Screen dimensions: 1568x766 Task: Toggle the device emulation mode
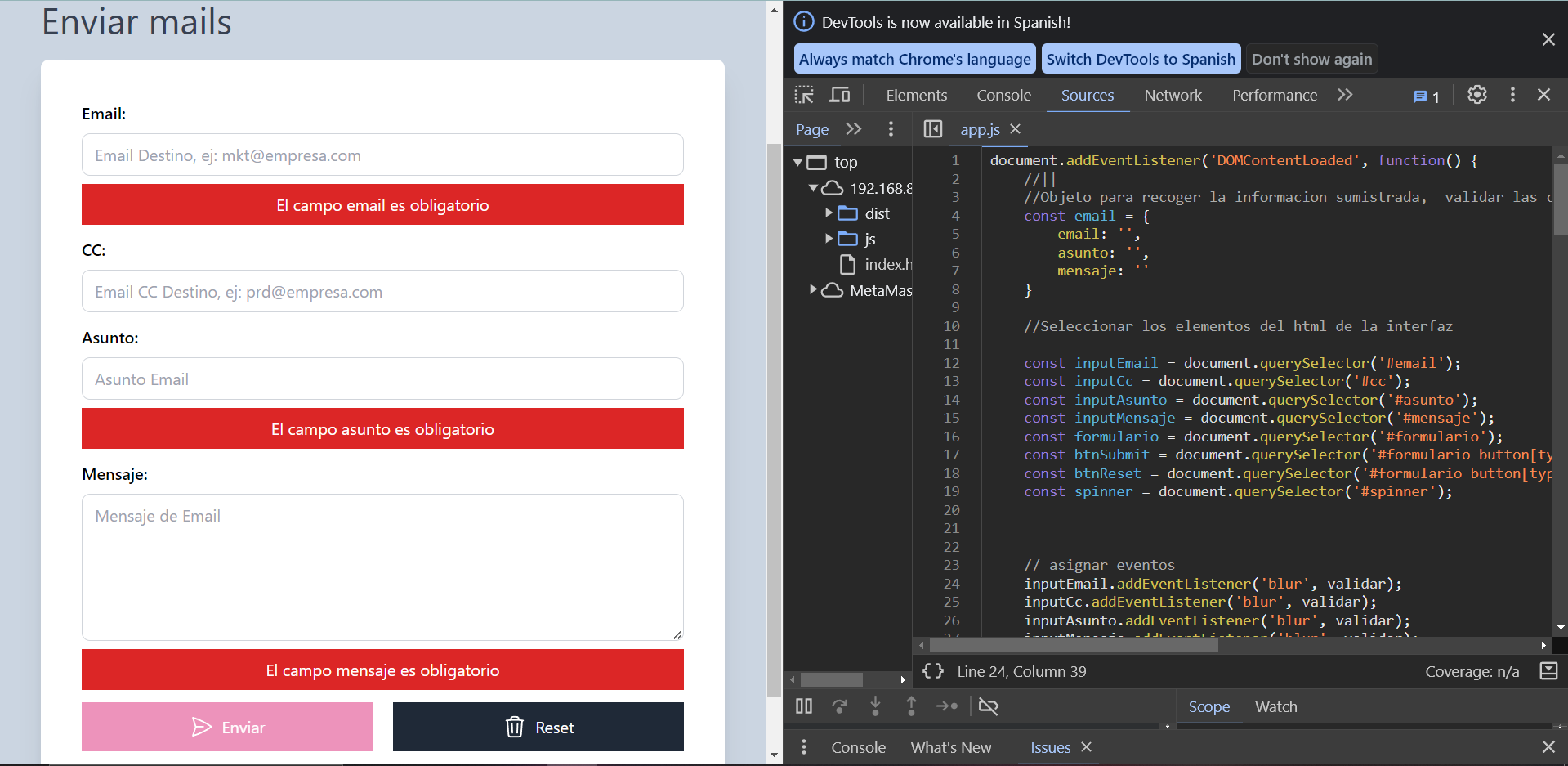(840, 95)
